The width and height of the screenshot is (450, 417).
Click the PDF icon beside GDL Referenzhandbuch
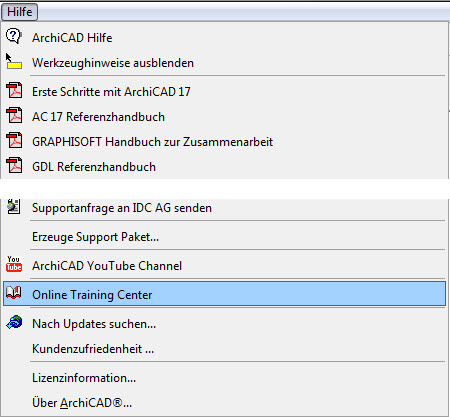pyautogui.click(x=14, y=165)
